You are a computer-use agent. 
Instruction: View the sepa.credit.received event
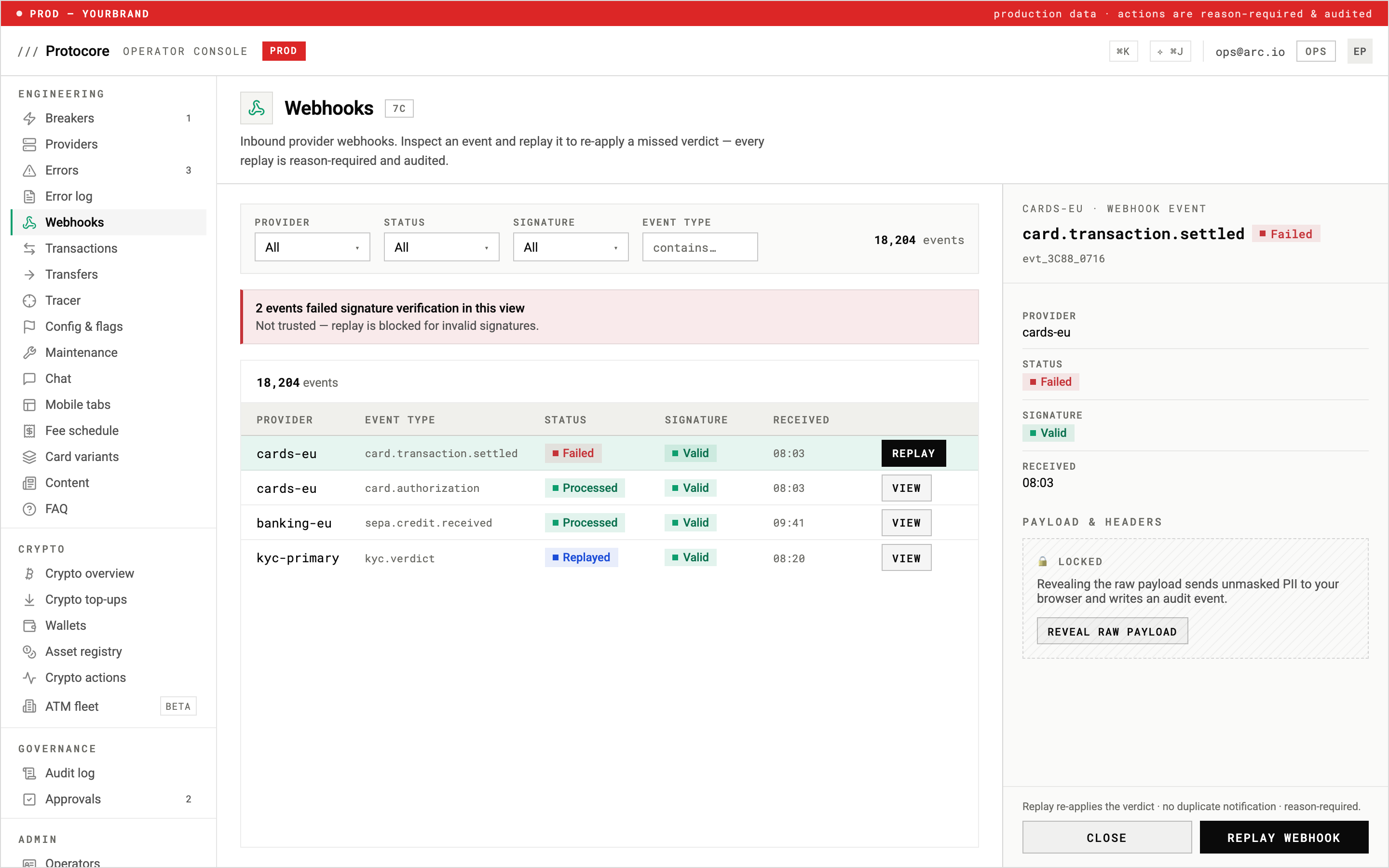(x=906, y=523)
